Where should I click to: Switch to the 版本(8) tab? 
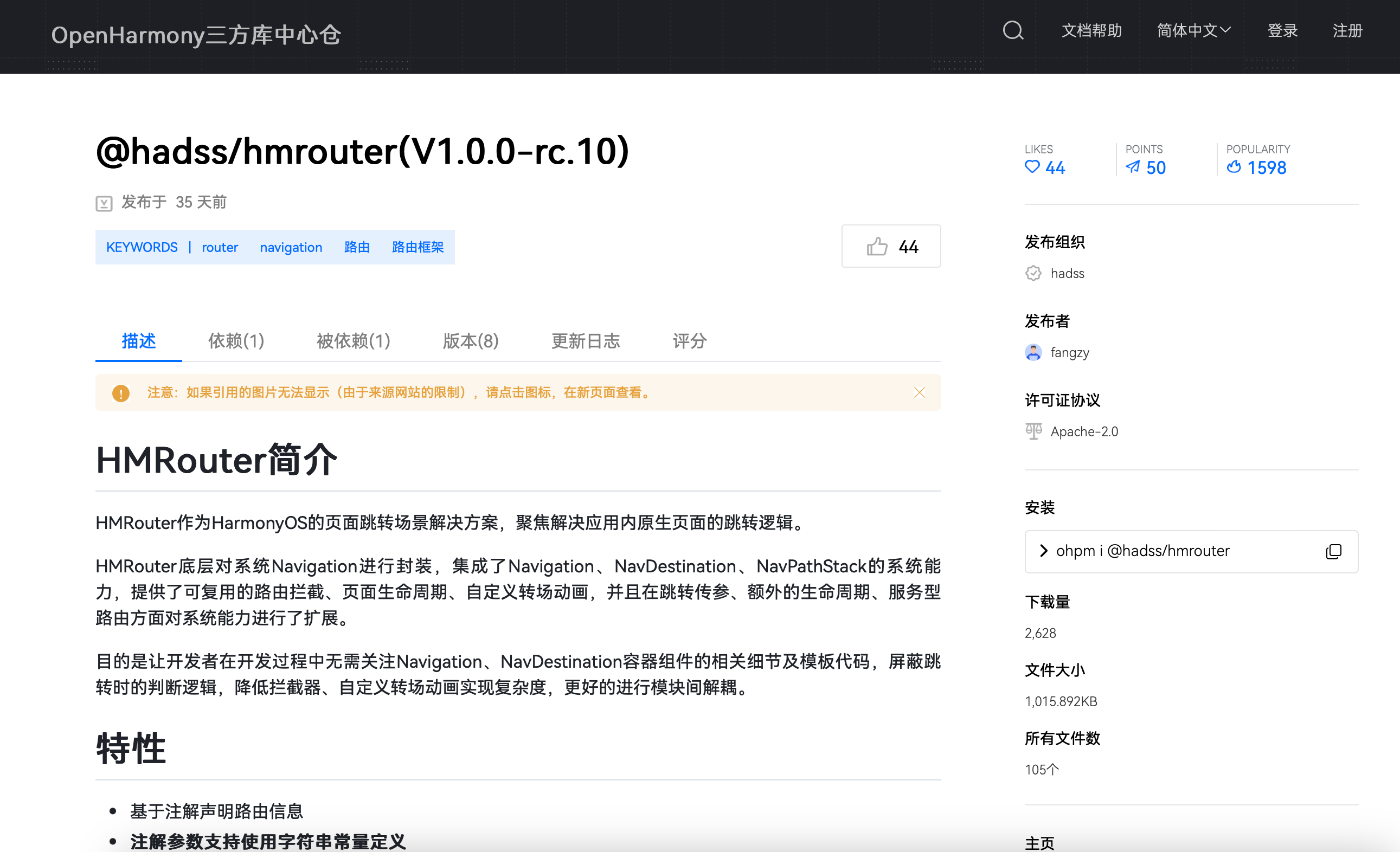click(471, 341)
